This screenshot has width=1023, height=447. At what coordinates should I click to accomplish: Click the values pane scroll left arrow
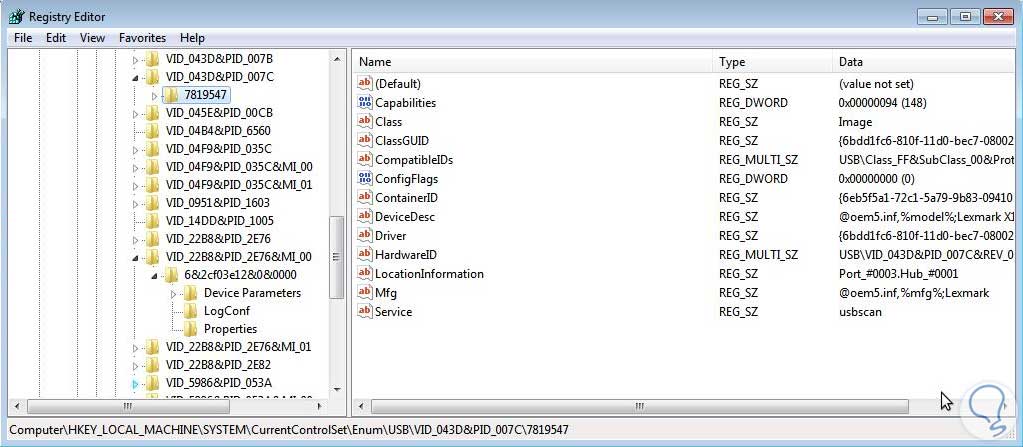coord(361,407)
